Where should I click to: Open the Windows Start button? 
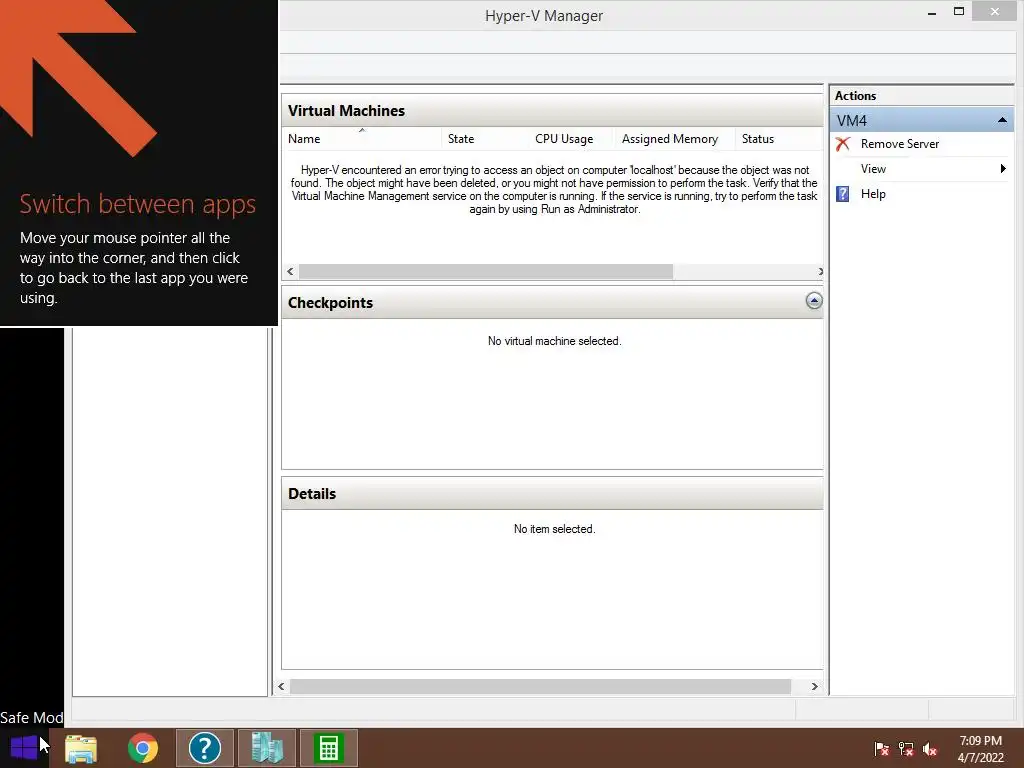pyautogui.click(x=24, y=748)
